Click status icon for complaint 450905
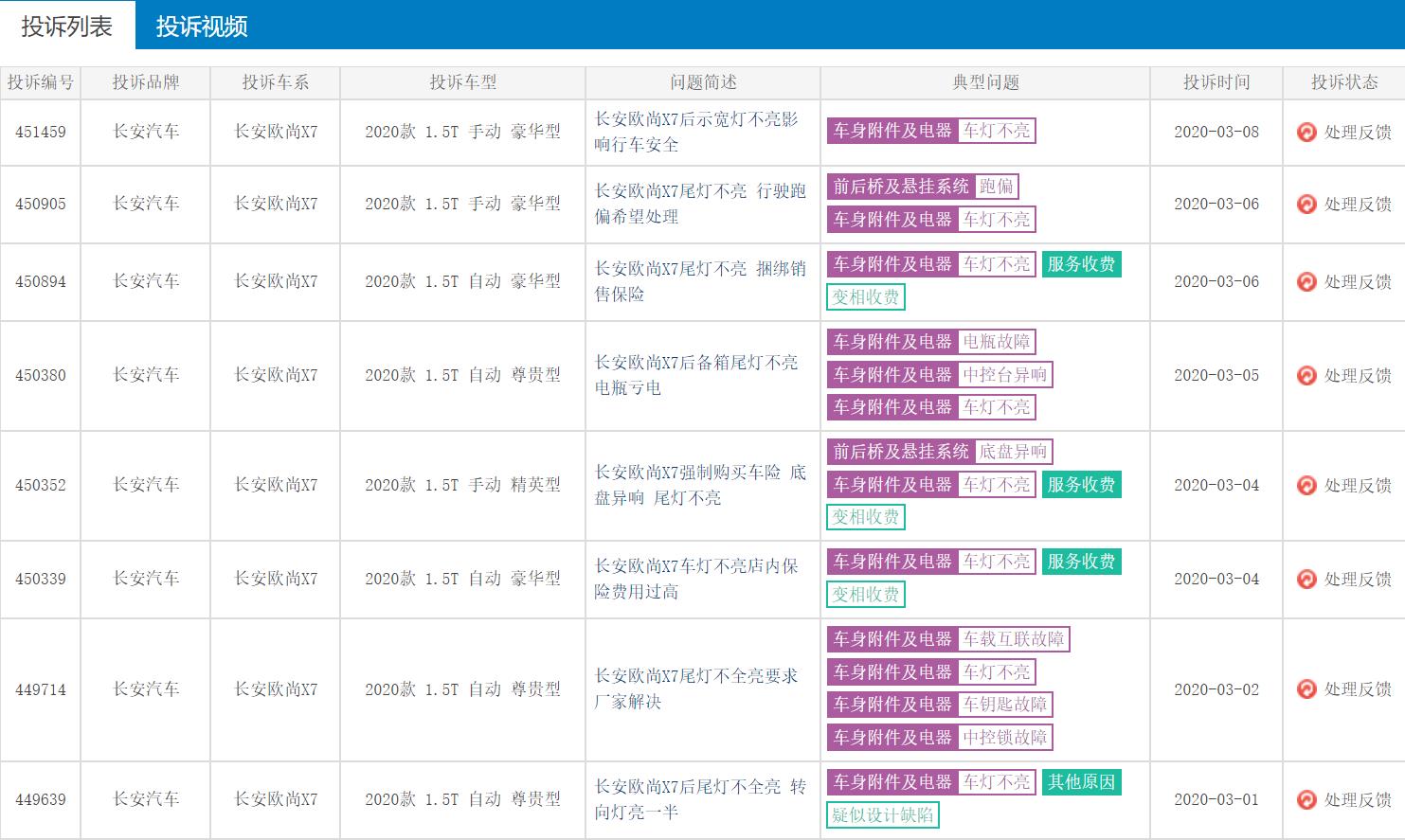1405x840 pixels. (1306, 205)
